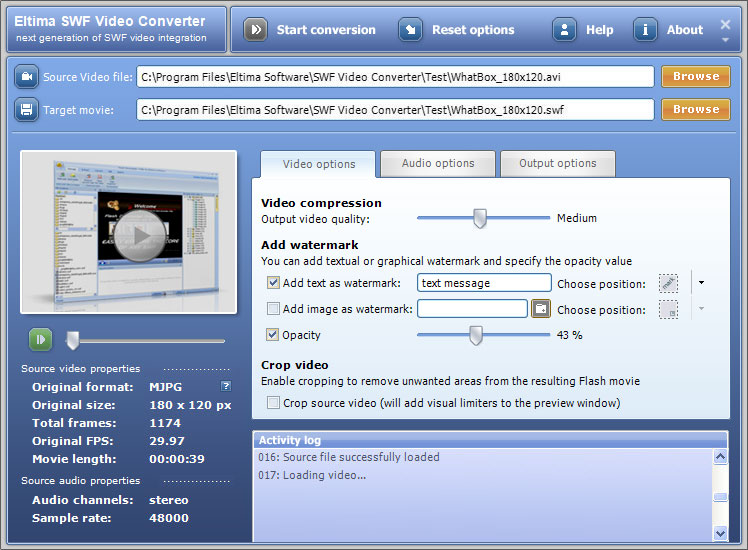Viewport: 748px width, 550px height.
Task: Click the Source Video file camera icon
Action: [x=27, y=77]
